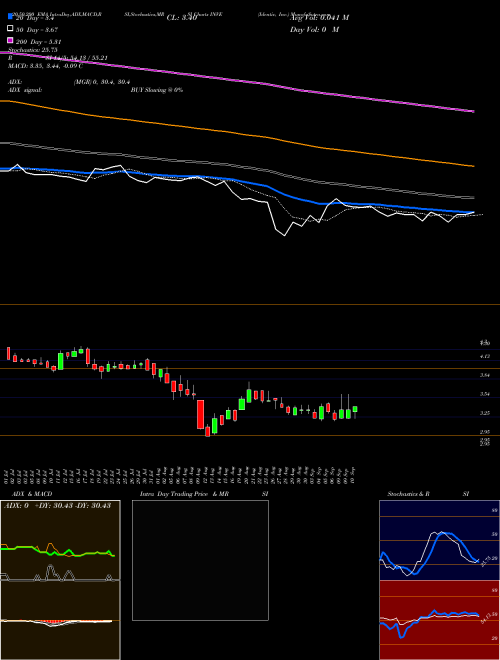Screen dimensions: 500x660
Task: Select the '200 Day = 5.31' legend text
Action: coord(39,42)
